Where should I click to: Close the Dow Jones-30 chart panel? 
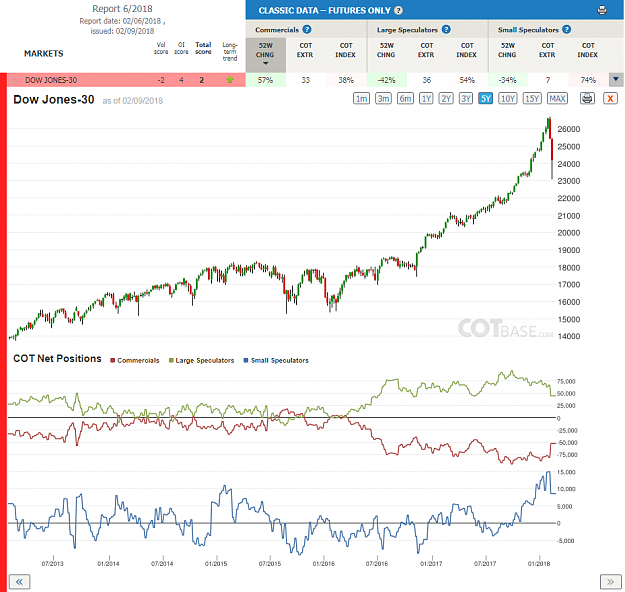(610, 98)
